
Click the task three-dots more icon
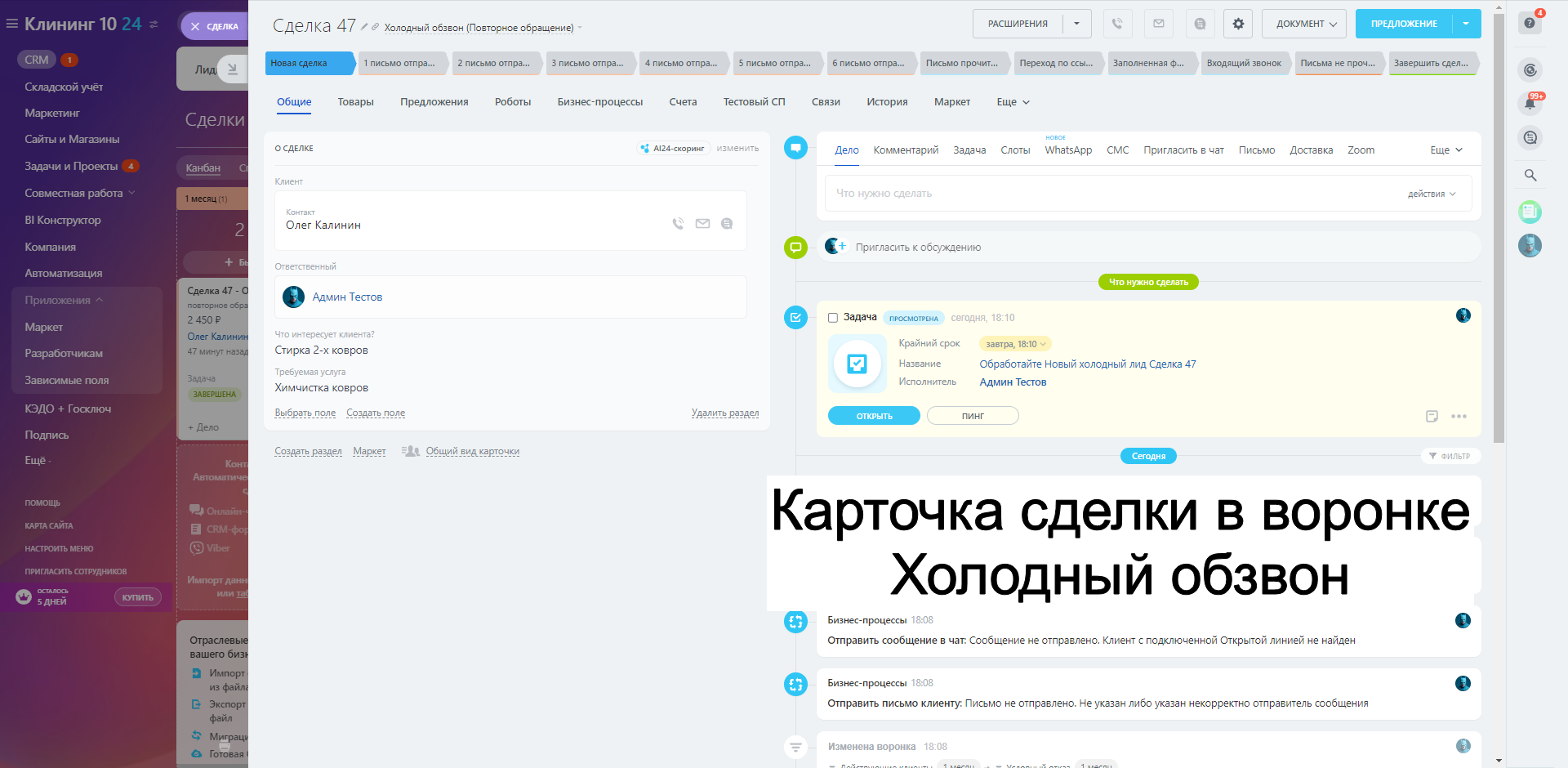coord(1459,417)
